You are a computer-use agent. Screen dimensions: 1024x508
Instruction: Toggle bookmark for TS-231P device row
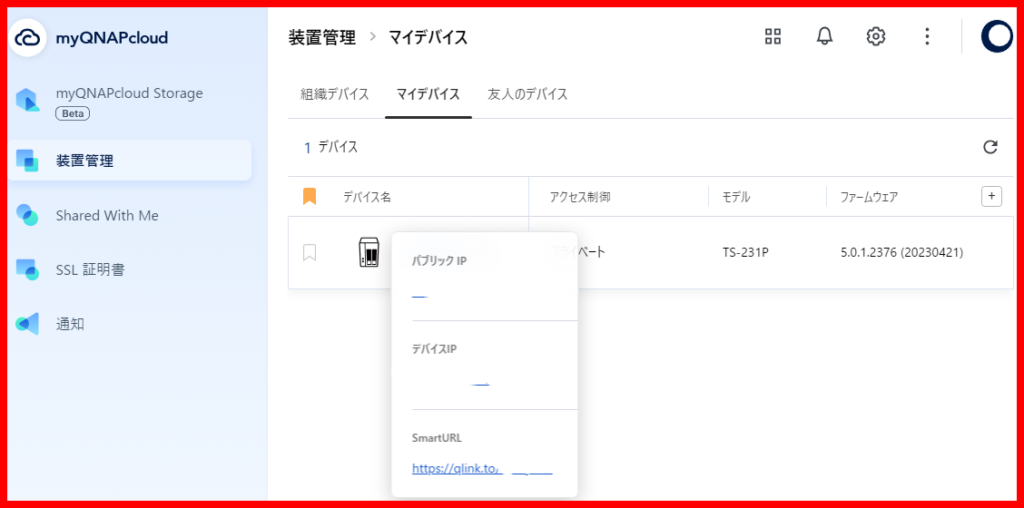[x=310, y=252]
